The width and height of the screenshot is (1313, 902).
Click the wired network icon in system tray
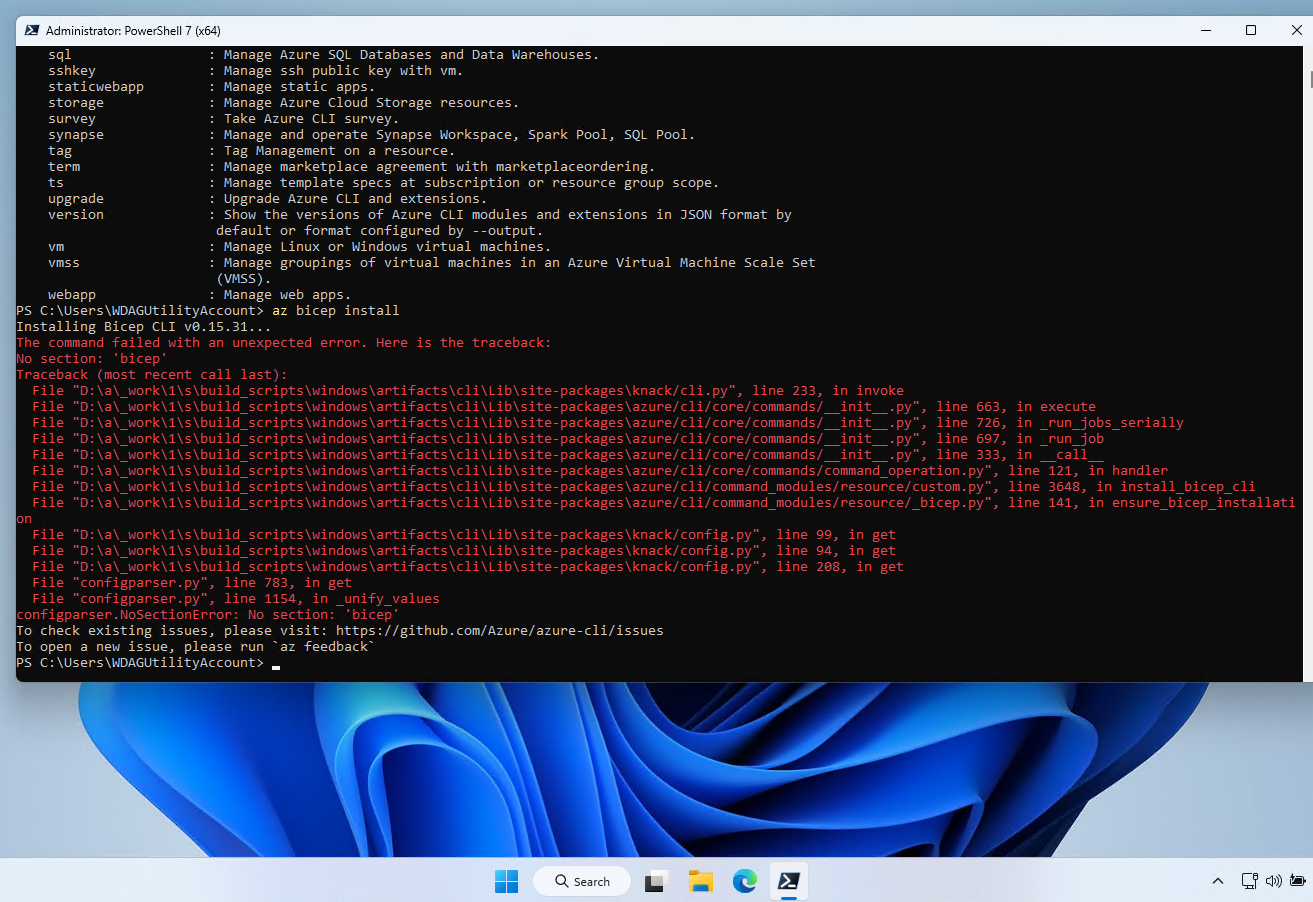tap(1249, 881)
